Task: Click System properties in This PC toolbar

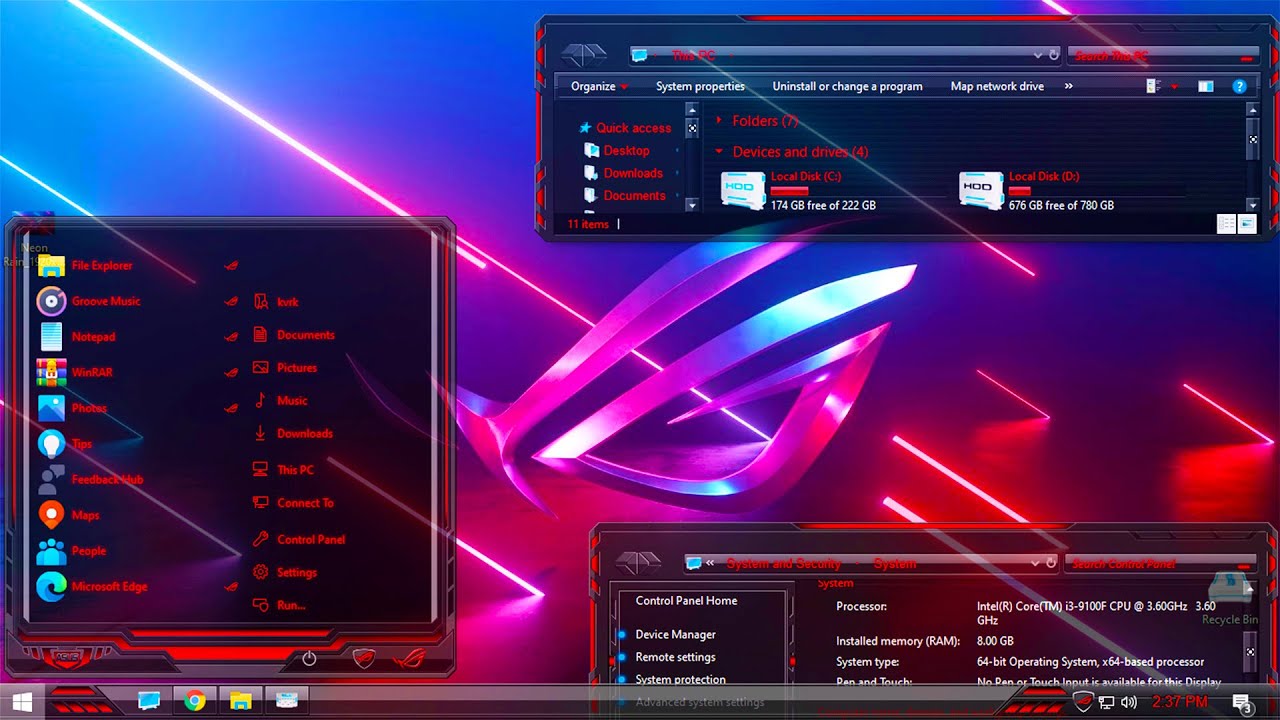Action: coord(700,86)
